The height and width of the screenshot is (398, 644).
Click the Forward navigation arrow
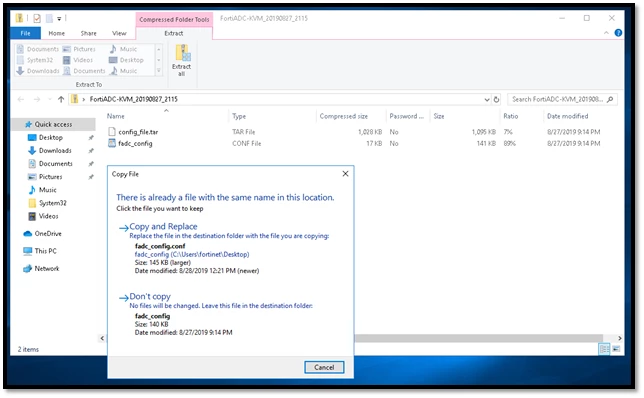click(x=37, y=99)
